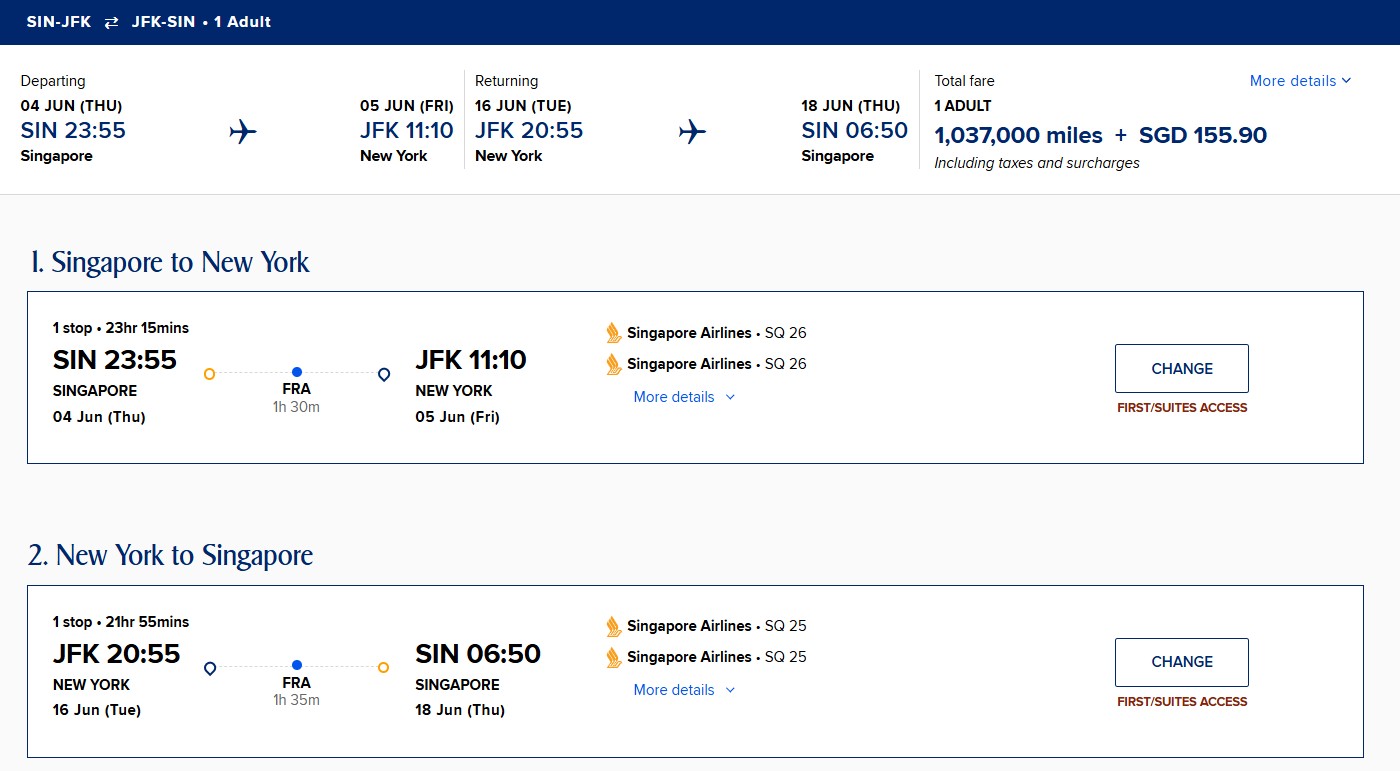Select the SIN-JFK route in header bar

(59, 22)
